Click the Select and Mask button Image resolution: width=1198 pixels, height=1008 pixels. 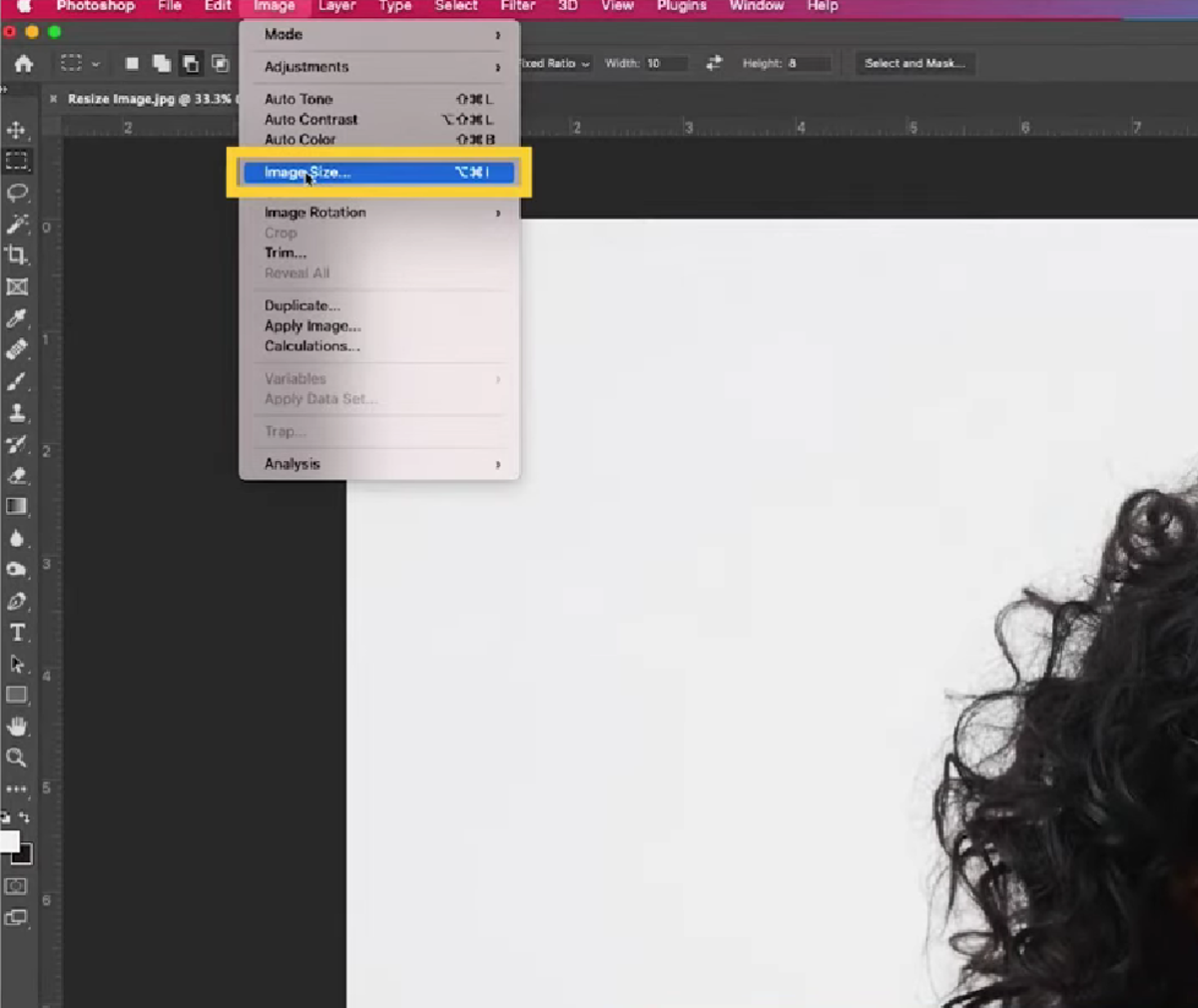click(x=913, y=63)
